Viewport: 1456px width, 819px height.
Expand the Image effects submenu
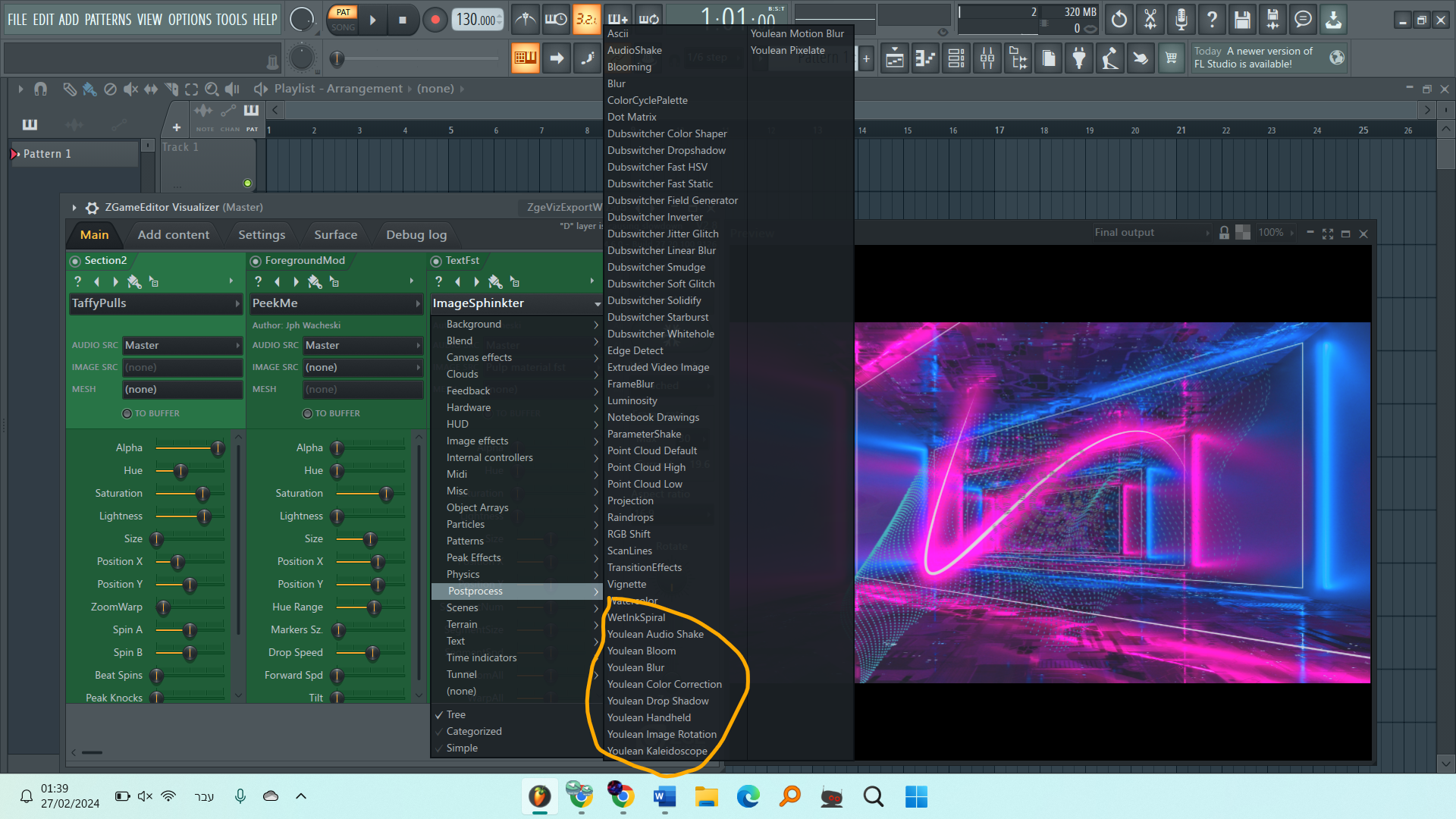pyautogui.click(x=516, y=441)
